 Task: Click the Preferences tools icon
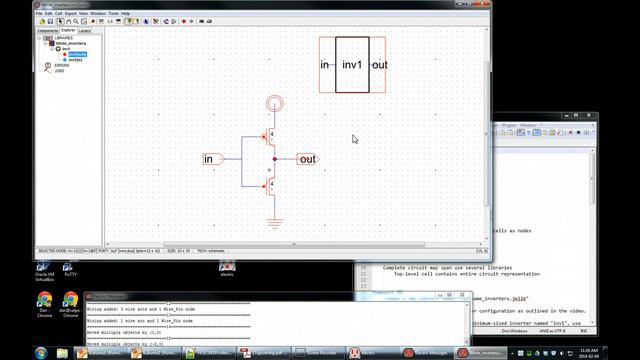pos(156,21)
